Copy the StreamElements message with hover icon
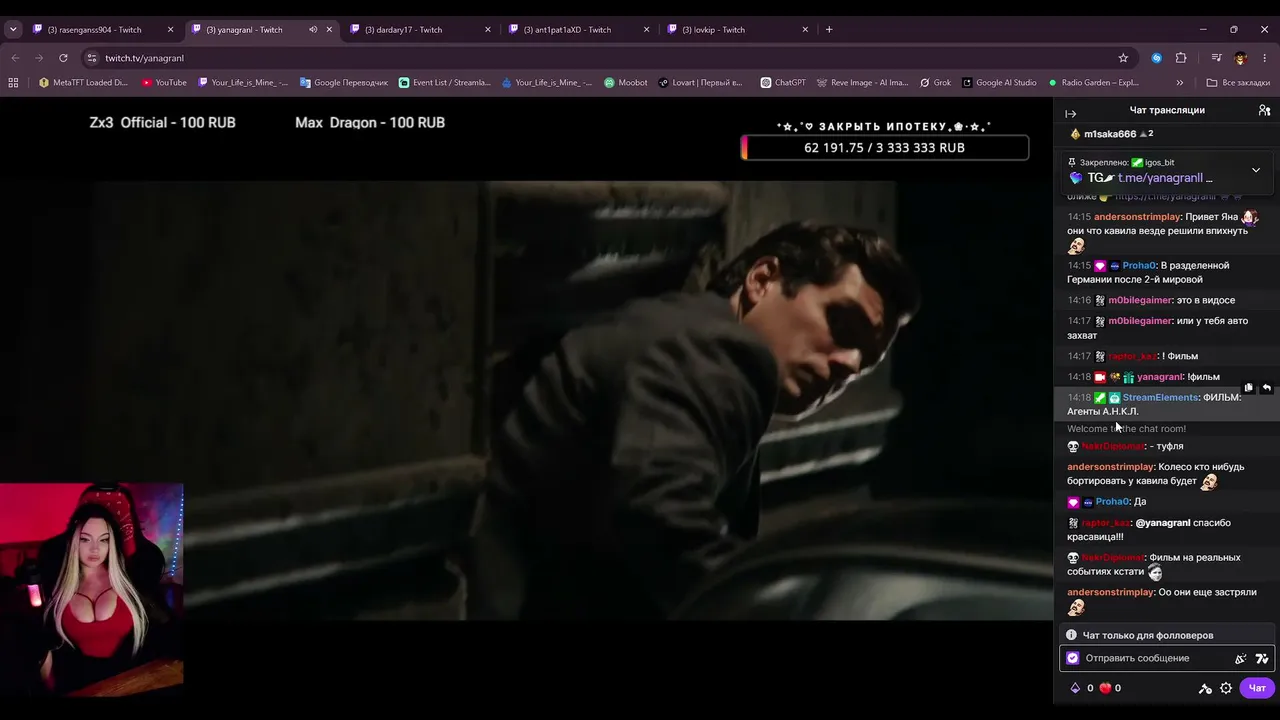1280x720 pixels. click(x=1248, y=388)
